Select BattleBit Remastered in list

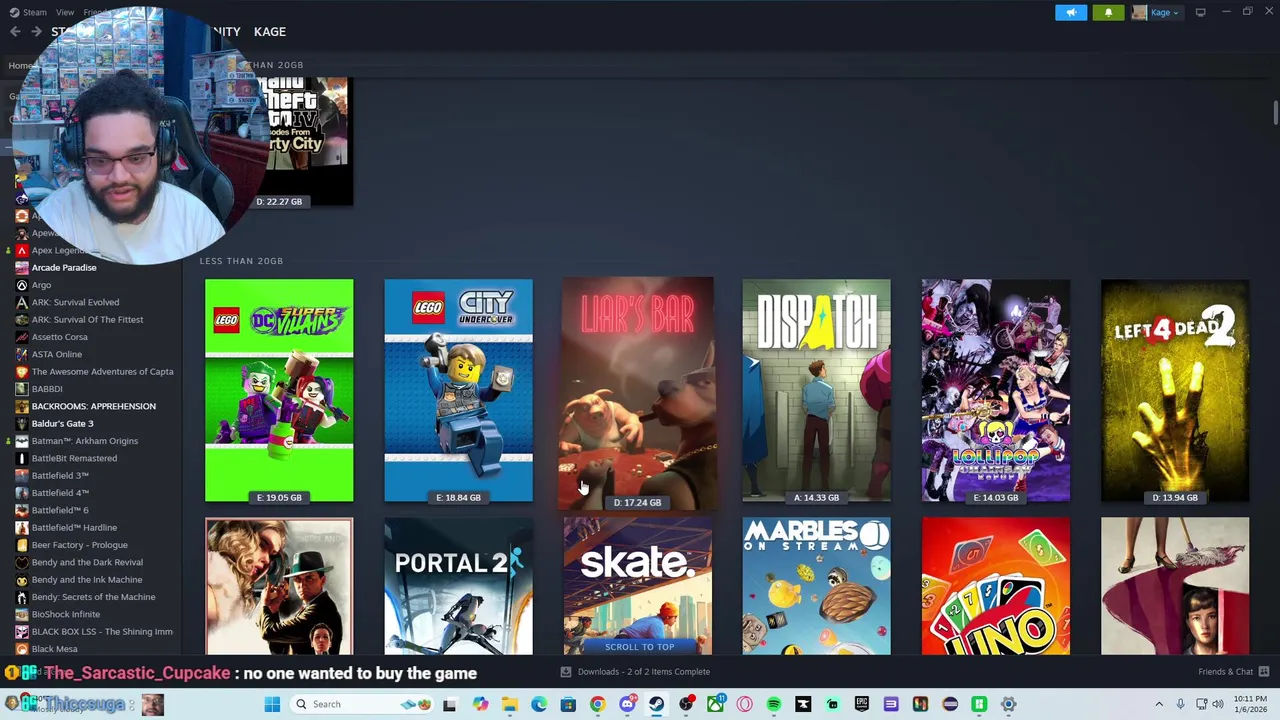click(x=74, y=458)
